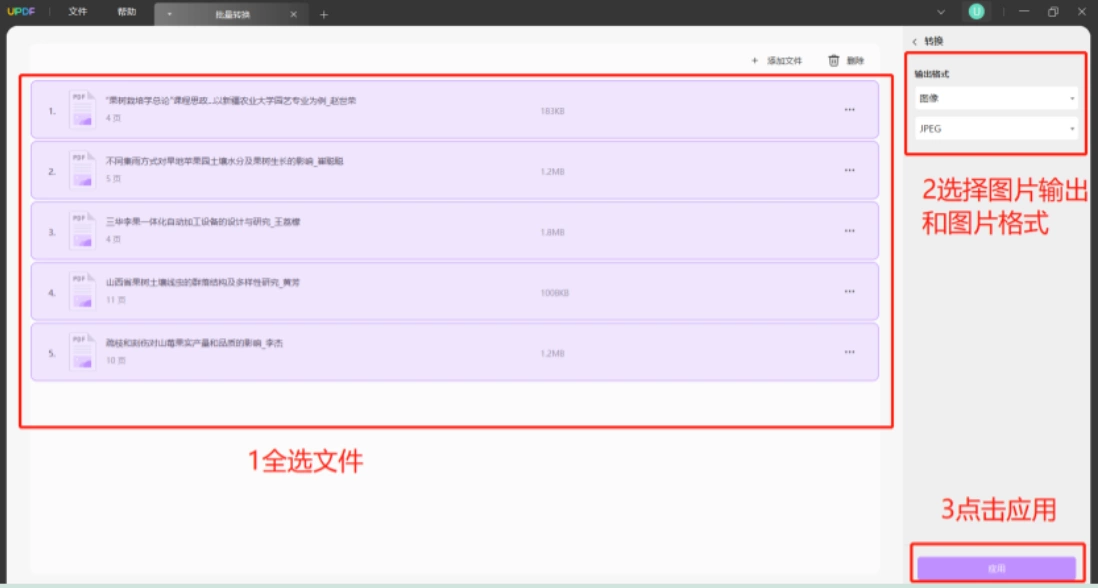Expand the title bar chevron dropdown

click(x=941, y=12)
